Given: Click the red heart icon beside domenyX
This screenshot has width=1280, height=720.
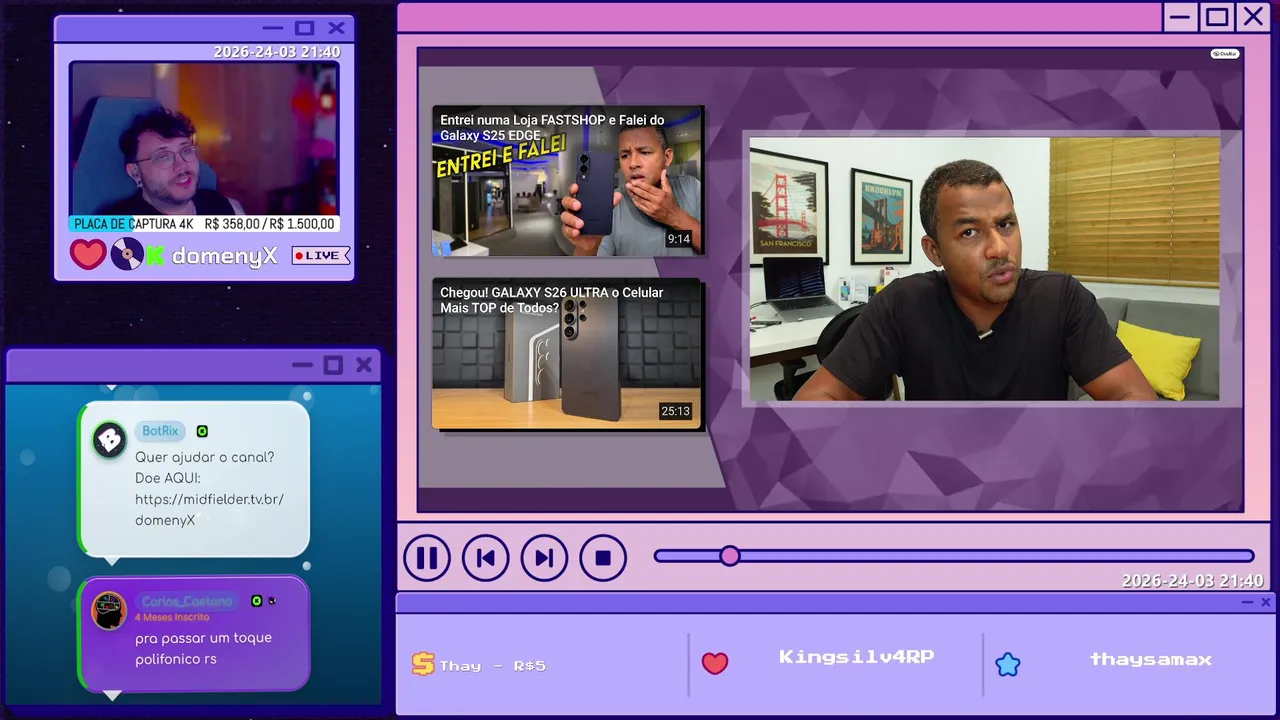Looking at the screenshot, I should (88, 254).
